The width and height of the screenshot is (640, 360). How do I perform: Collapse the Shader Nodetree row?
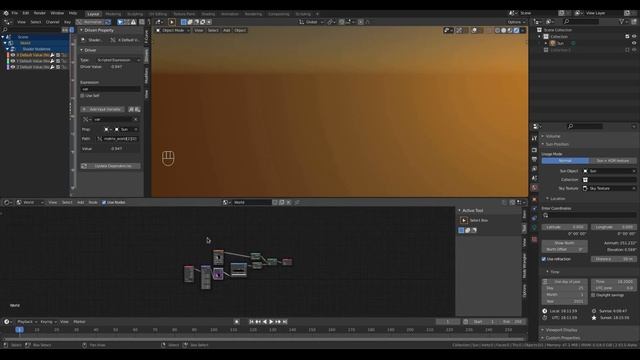(x=7, y=49)
